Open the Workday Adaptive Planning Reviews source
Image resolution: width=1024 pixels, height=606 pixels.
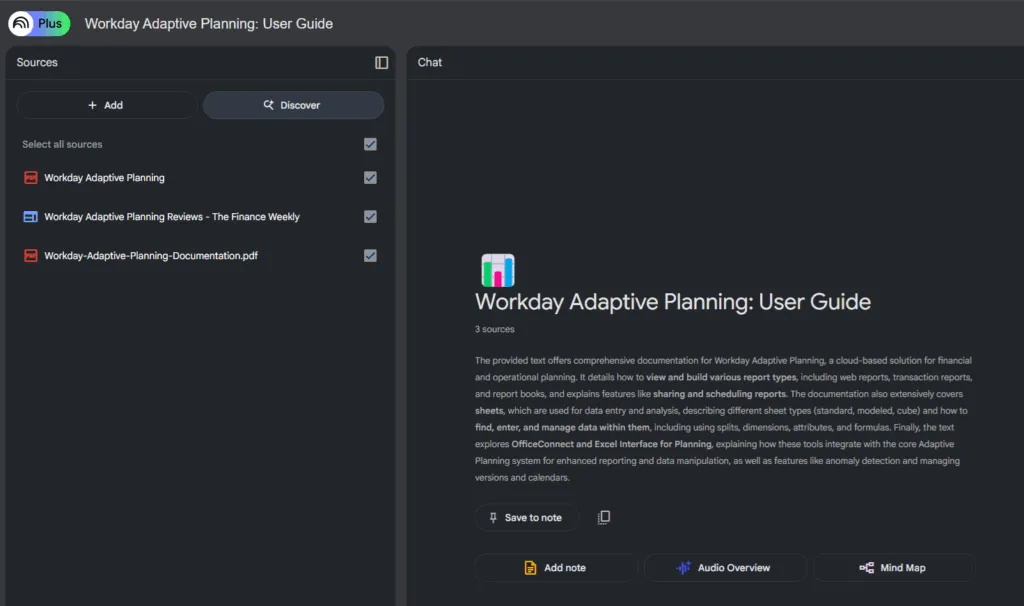[172, 217]
